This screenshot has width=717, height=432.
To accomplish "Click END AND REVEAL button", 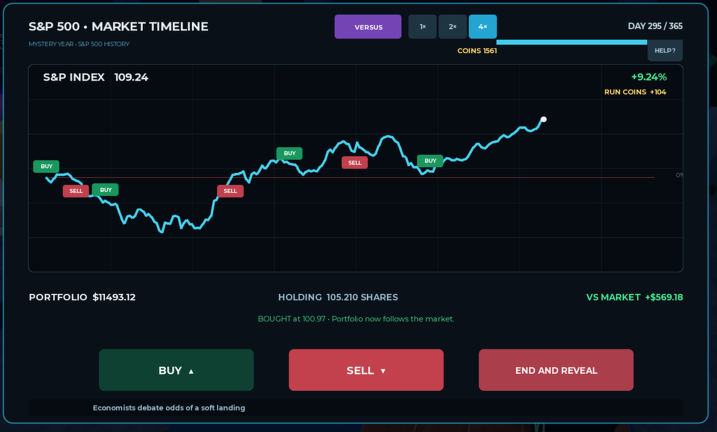I will click(556, 370).
